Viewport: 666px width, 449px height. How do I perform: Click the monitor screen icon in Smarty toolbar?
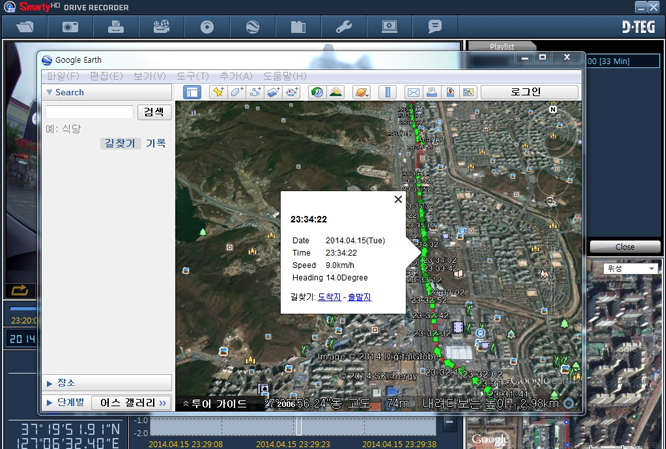pos(389,27)
